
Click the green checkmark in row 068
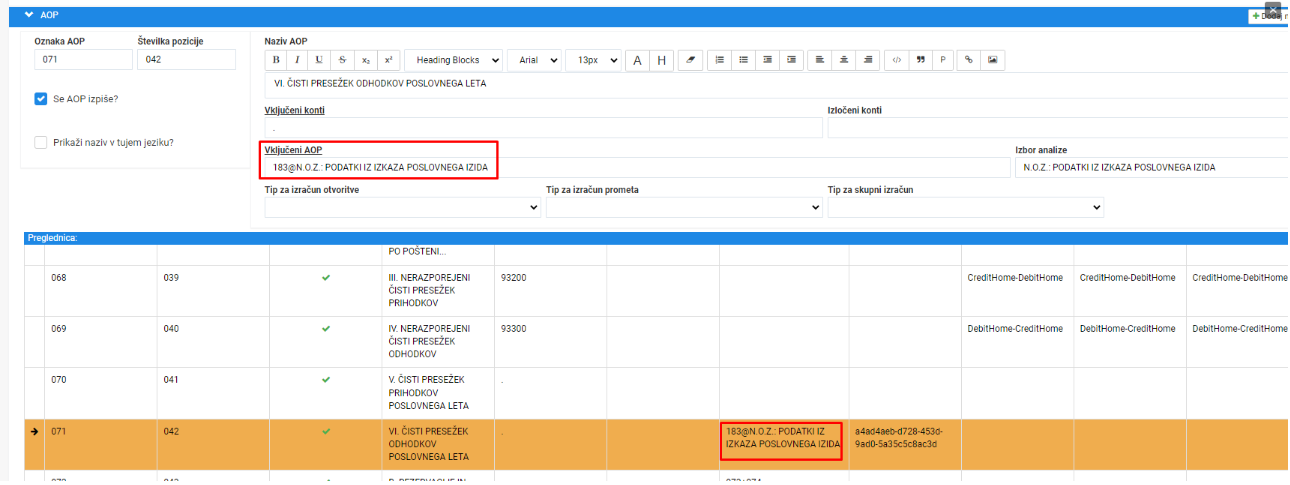coord(326,277)
